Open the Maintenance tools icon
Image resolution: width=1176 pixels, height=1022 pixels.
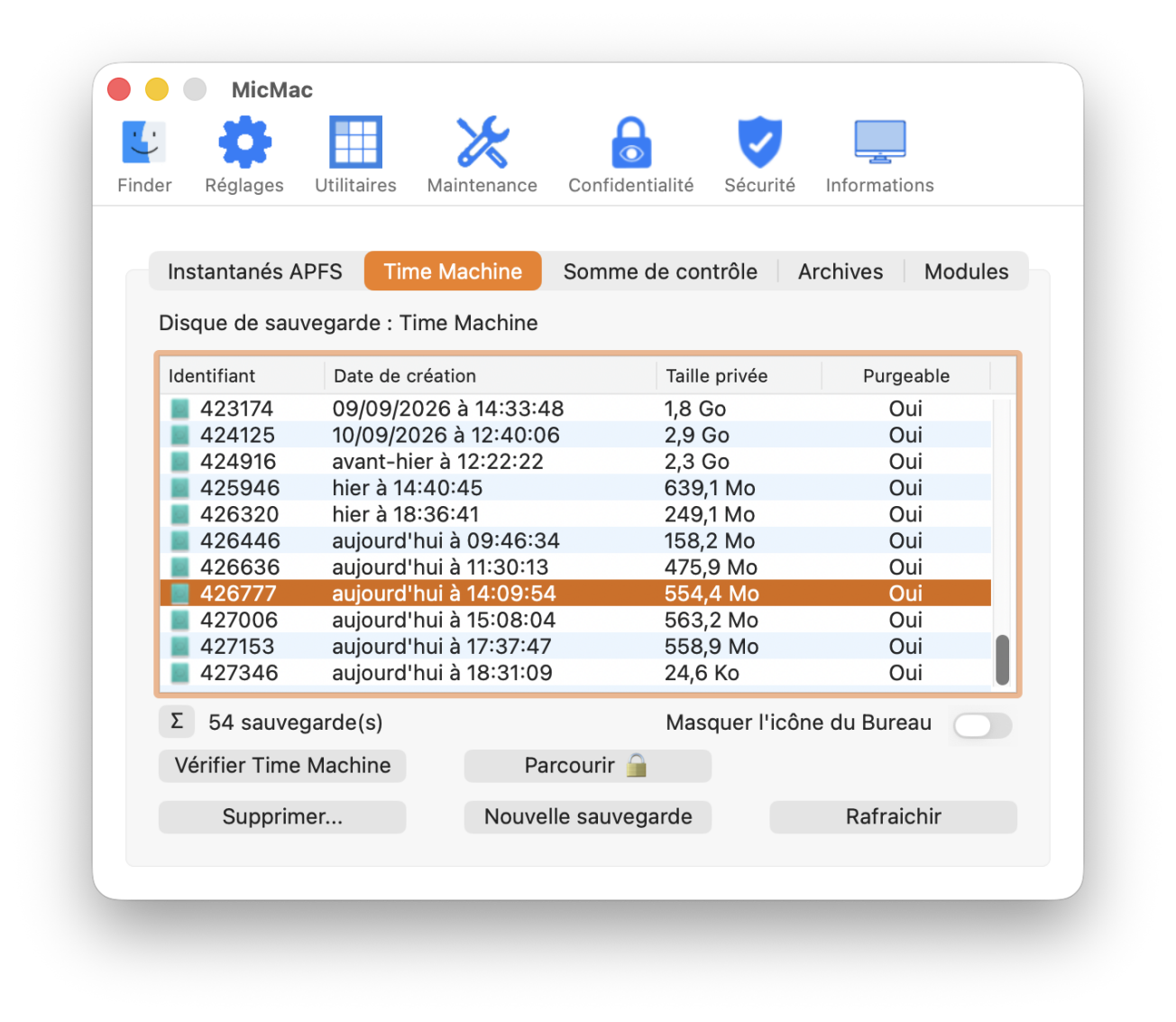(x=482, y=143)
